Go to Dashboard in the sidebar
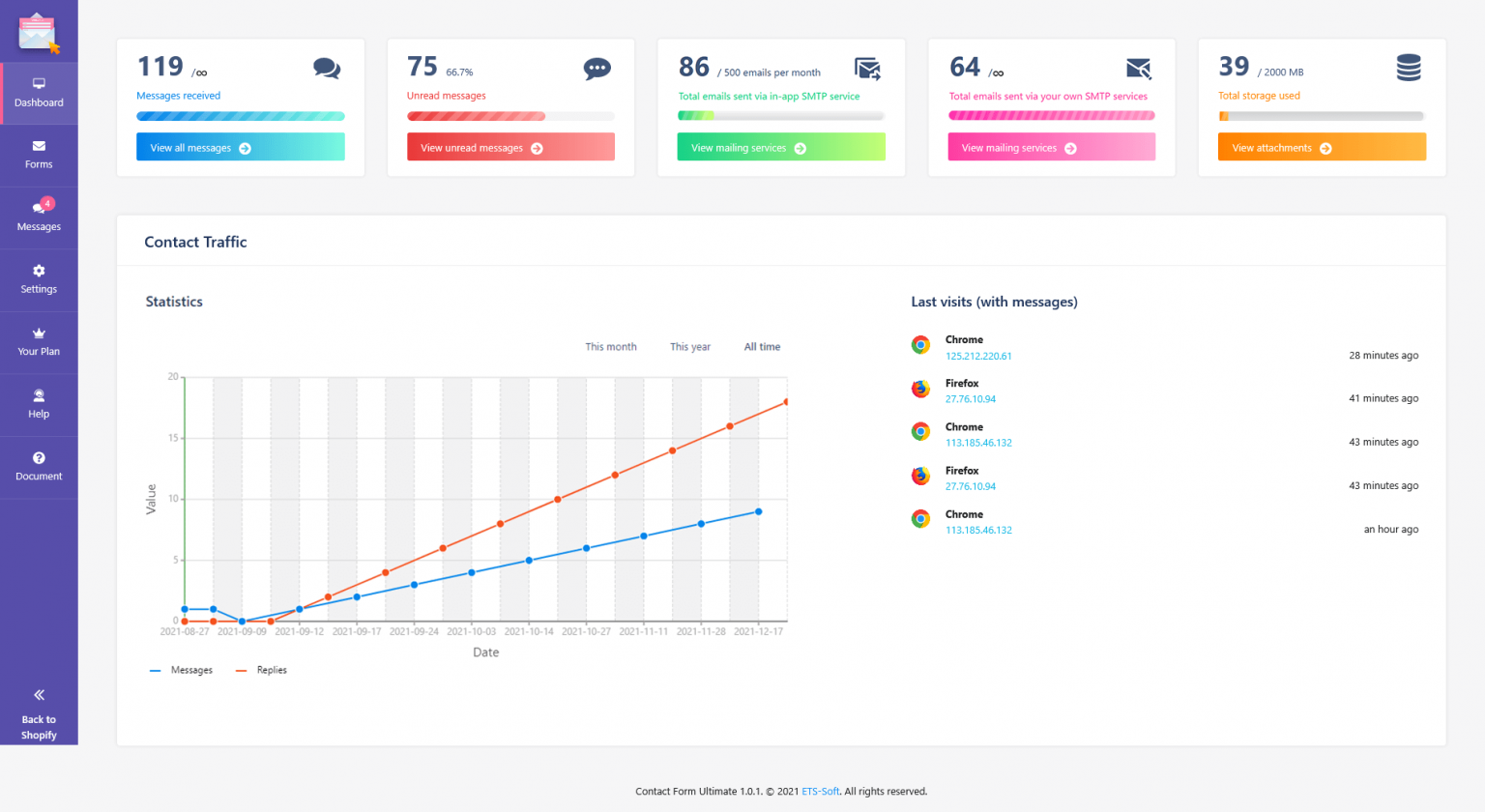Viewport: 1485px width, 812px height. click(39, 93)
